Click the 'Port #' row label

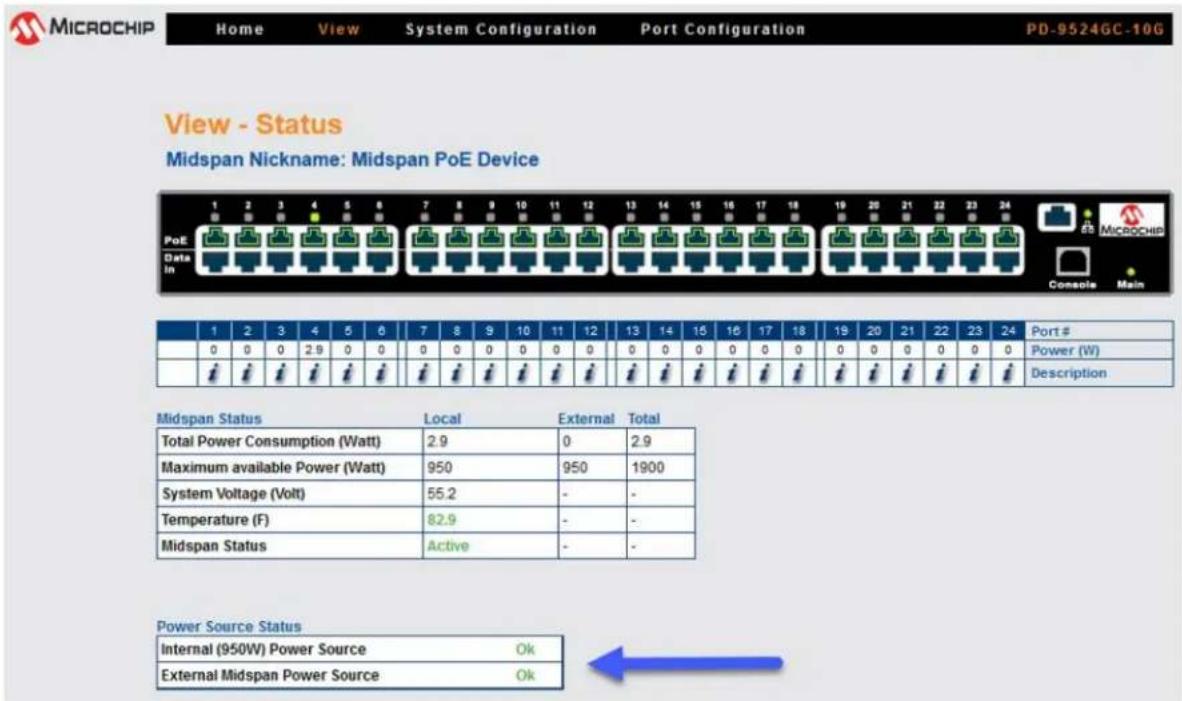click(x=1051, y=331)
